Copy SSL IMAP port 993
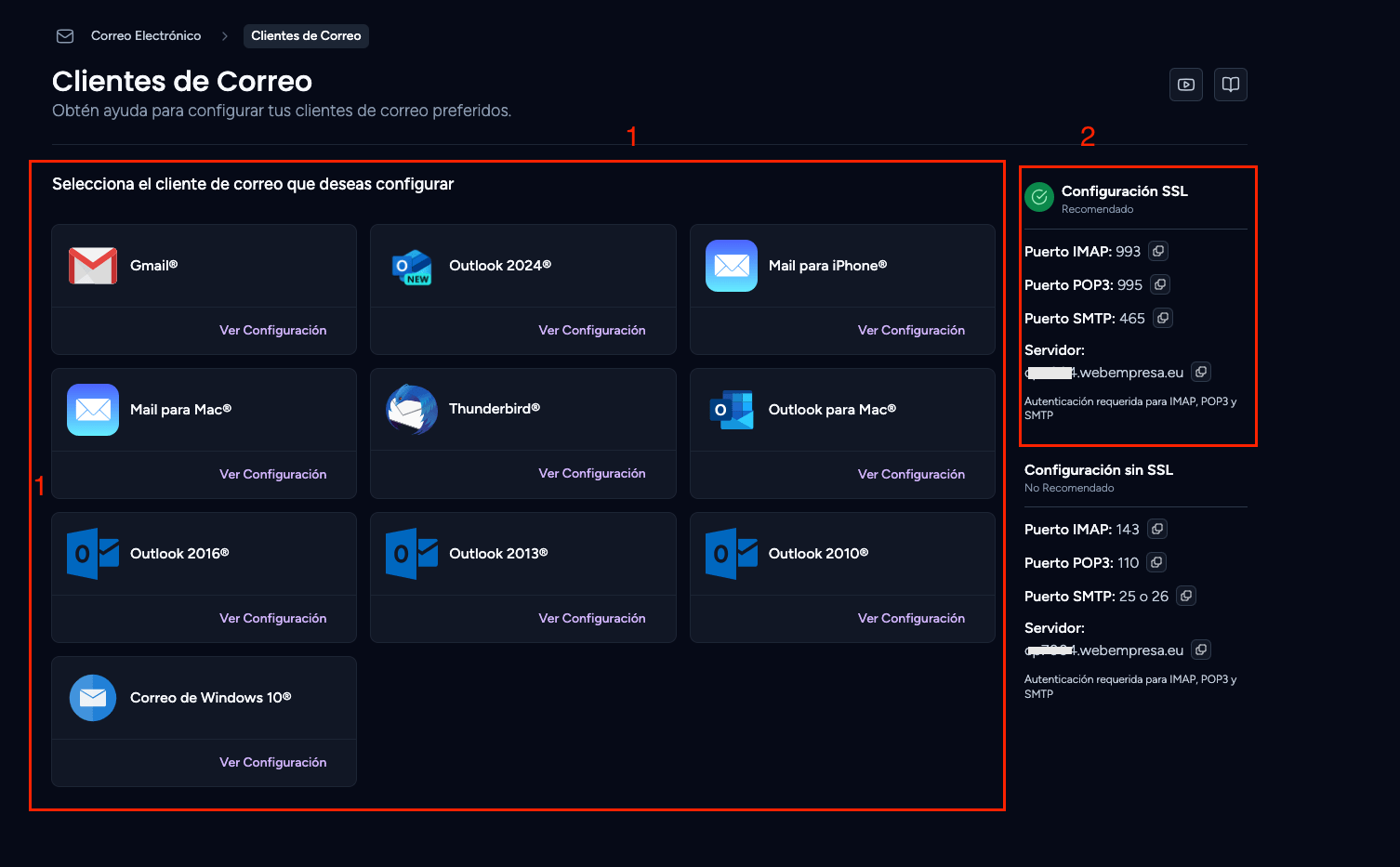This screenshot has height=867, width=1400. 1158,251
